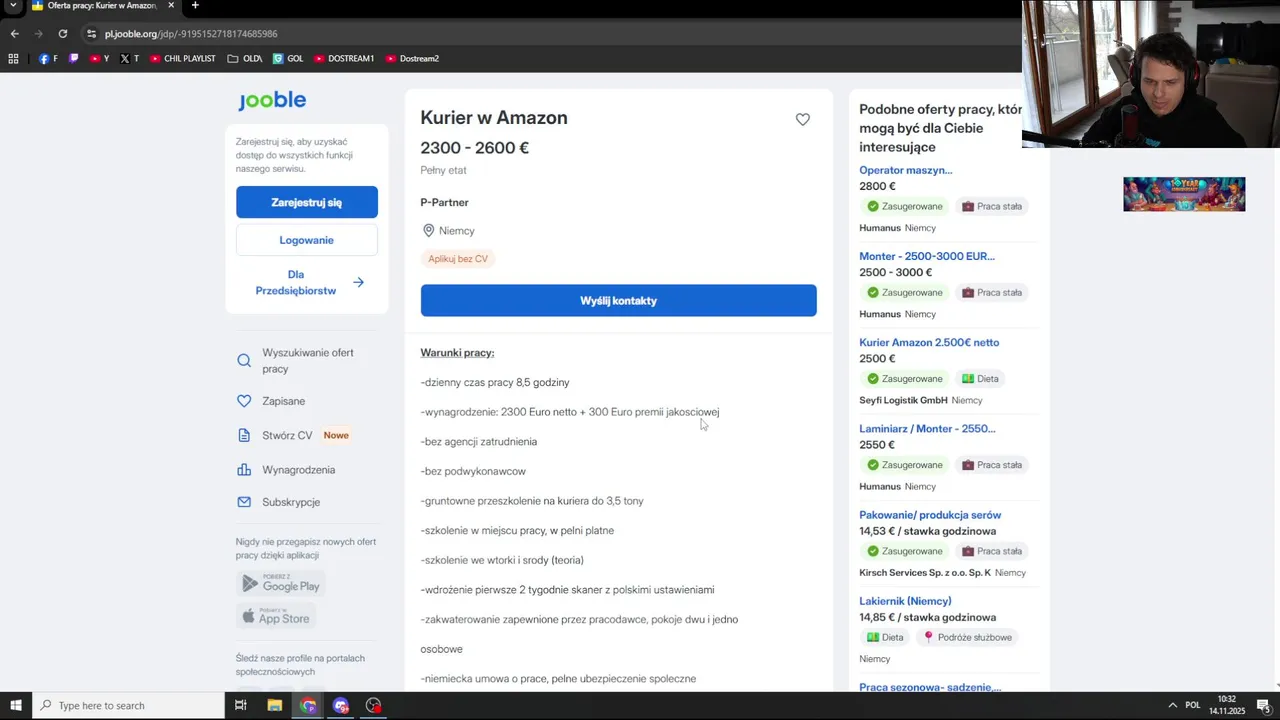Screen dimensions: 1280x720
Task: Open Stwórz CV in the sidebar
Action: 287,435
